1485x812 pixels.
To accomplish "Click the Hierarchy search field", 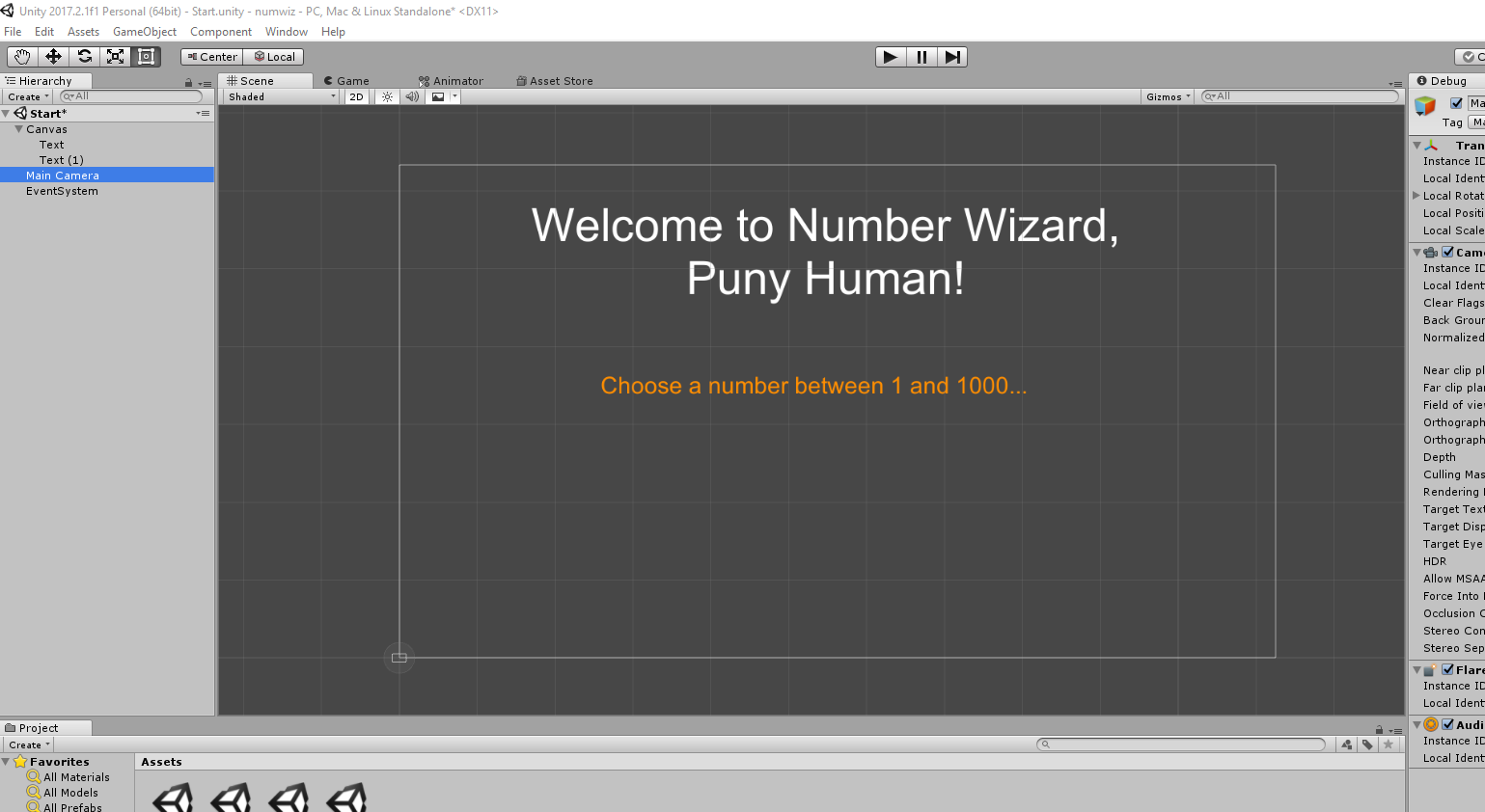I will click(131, 96).
